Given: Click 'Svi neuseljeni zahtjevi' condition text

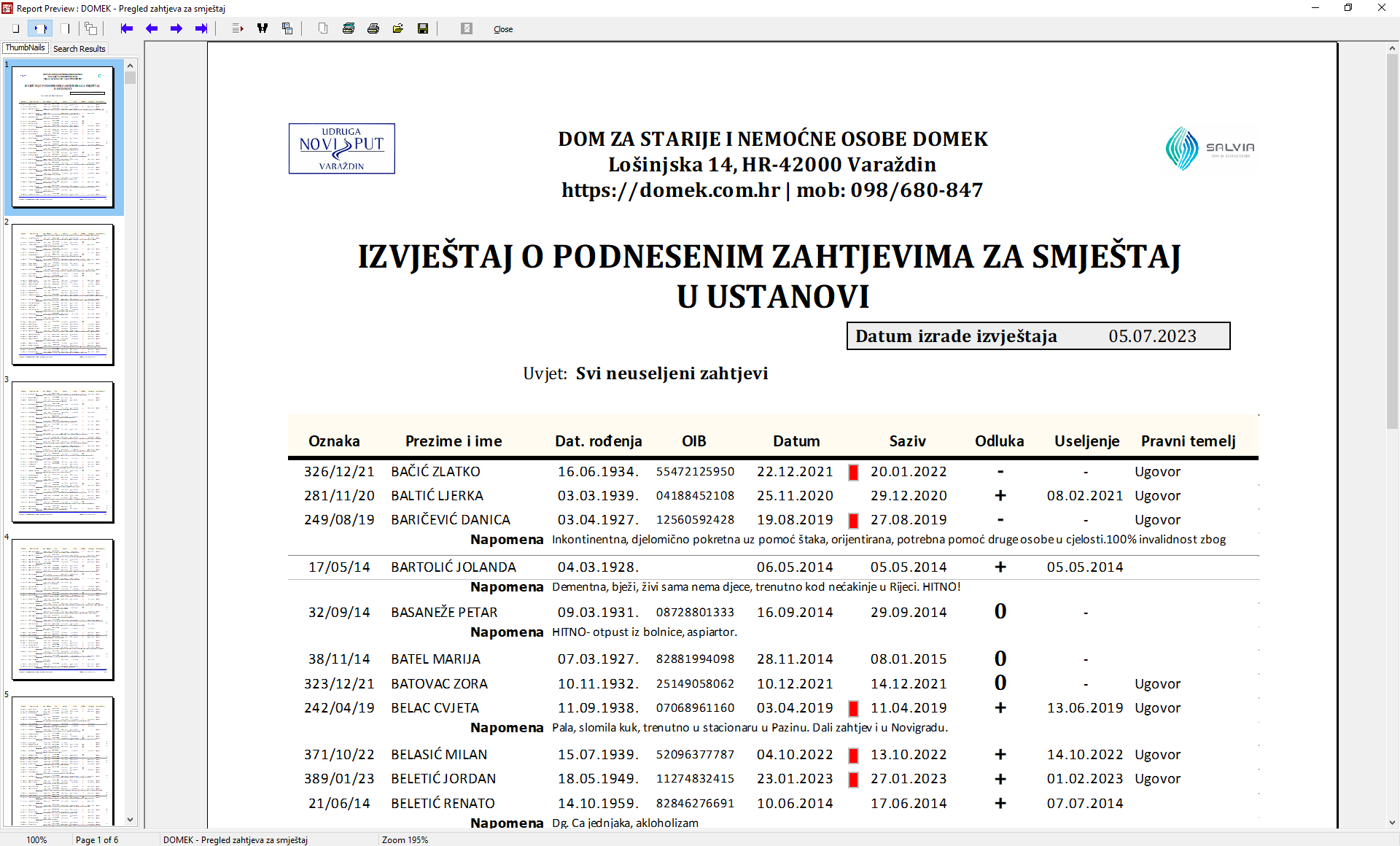Looking at the screenshot, I should click(672, 373).
